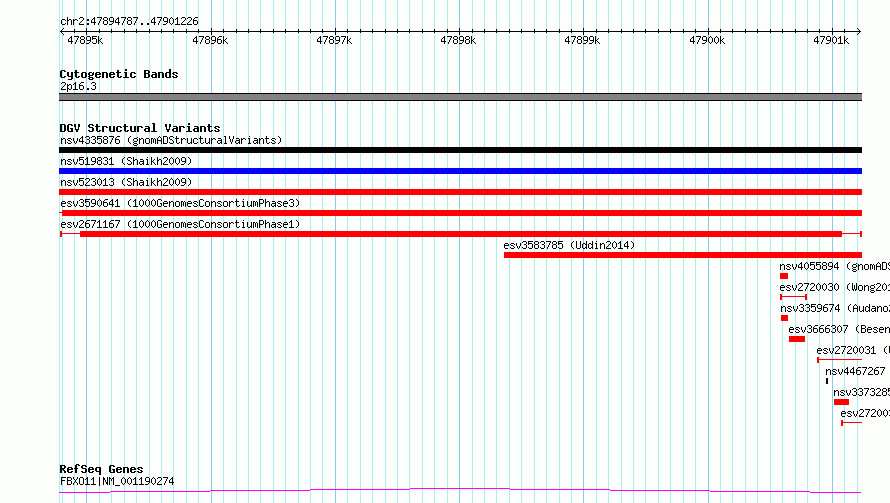The height and width of the screenshot is (503, 890).
Task: Click the red nsv523013 variant bar
Action: pyautogui.click(x=460, y=192)
